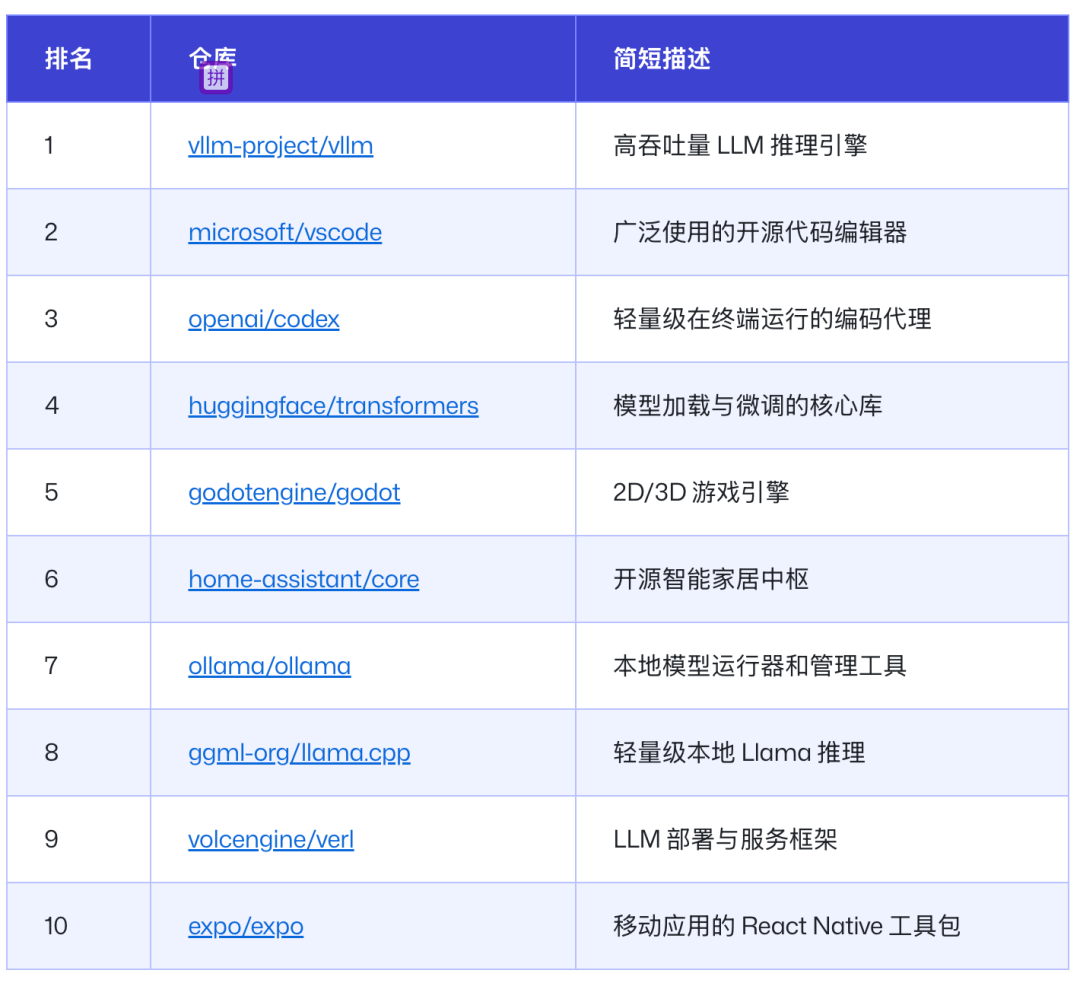
Task: Go to the home-assistant/core link
Action: 303,580
